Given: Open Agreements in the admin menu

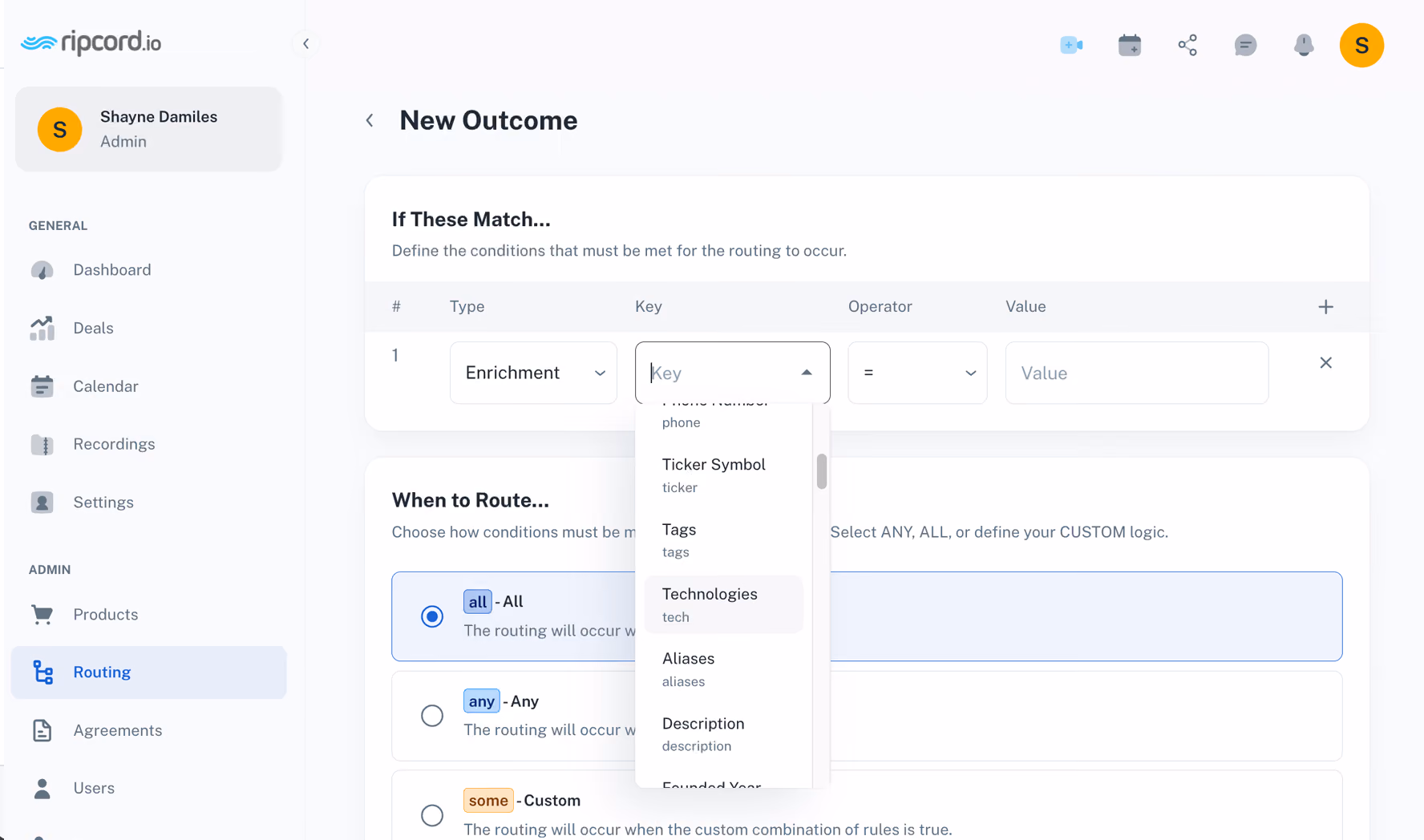Looking at the screenshot, I should point(148,730).
